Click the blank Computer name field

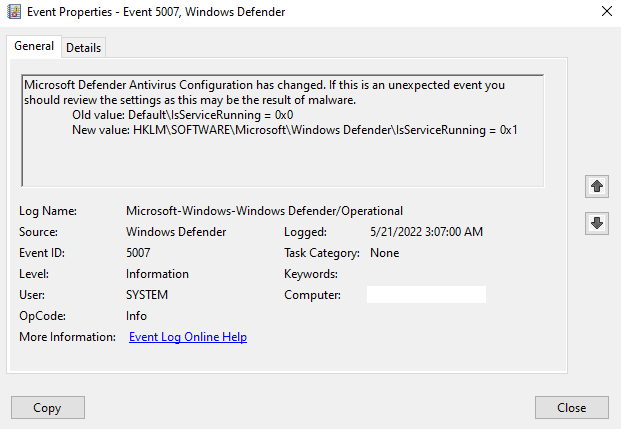tap(426, 295)
